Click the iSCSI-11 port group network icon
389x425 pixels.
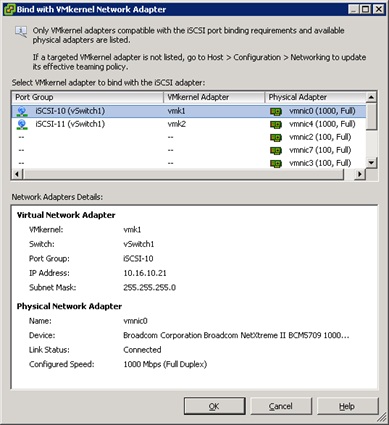[22, 124]
